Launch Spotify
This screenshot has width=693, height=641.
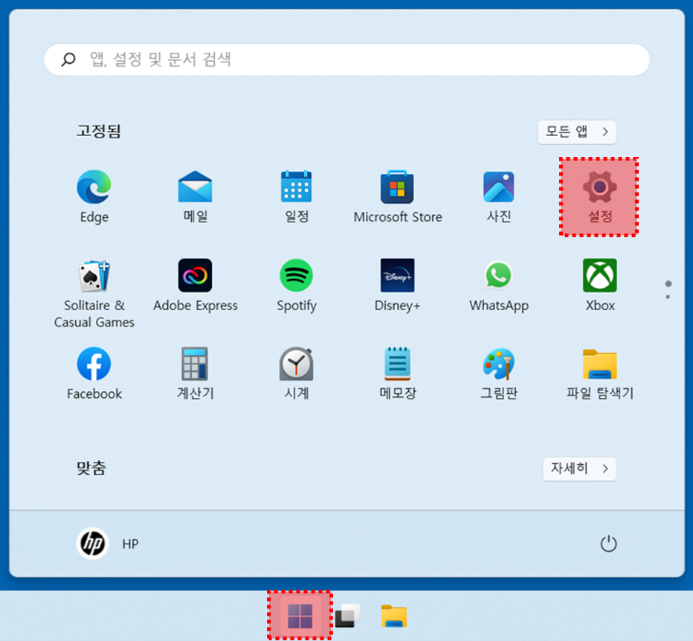[x=296, y=286]
